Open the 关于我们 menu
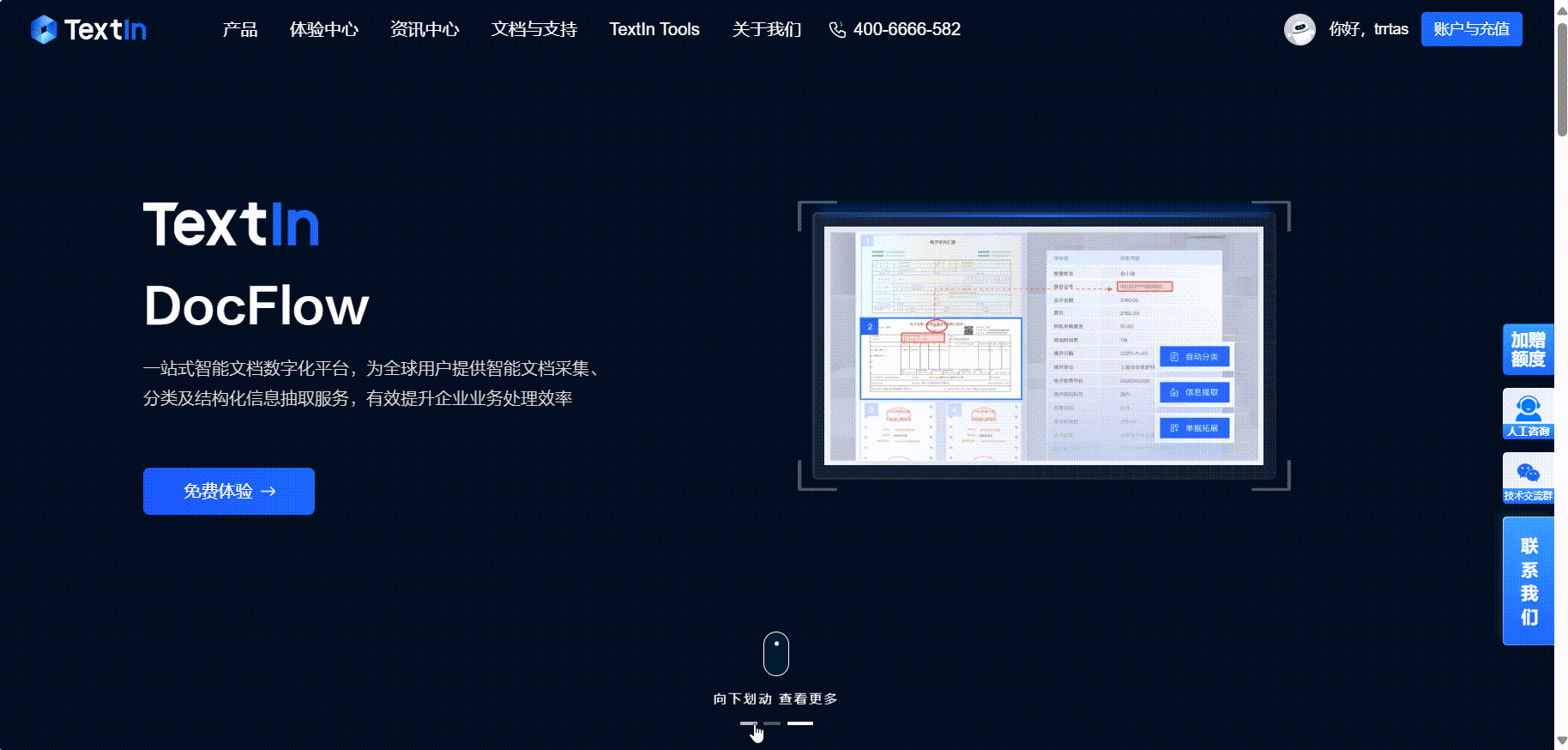This screenshot has height=750, width=1568. pyautogui.click(x=767, y=29)
